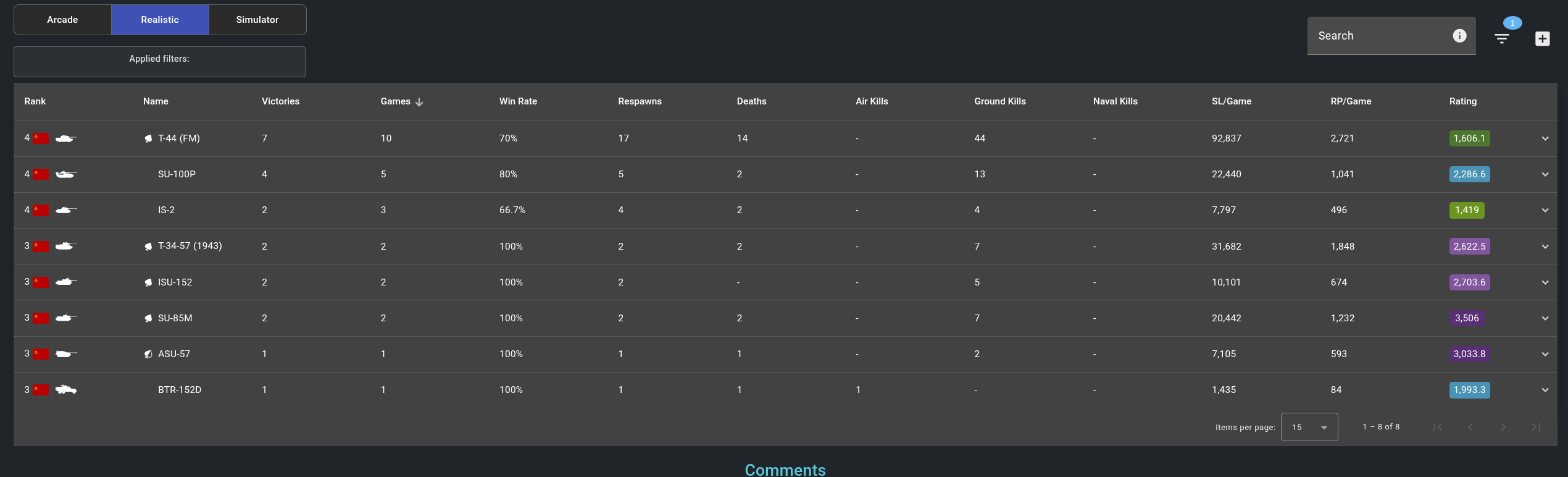Click the Applied filters box
The image size is (1568, 477).
pos(159,62)
